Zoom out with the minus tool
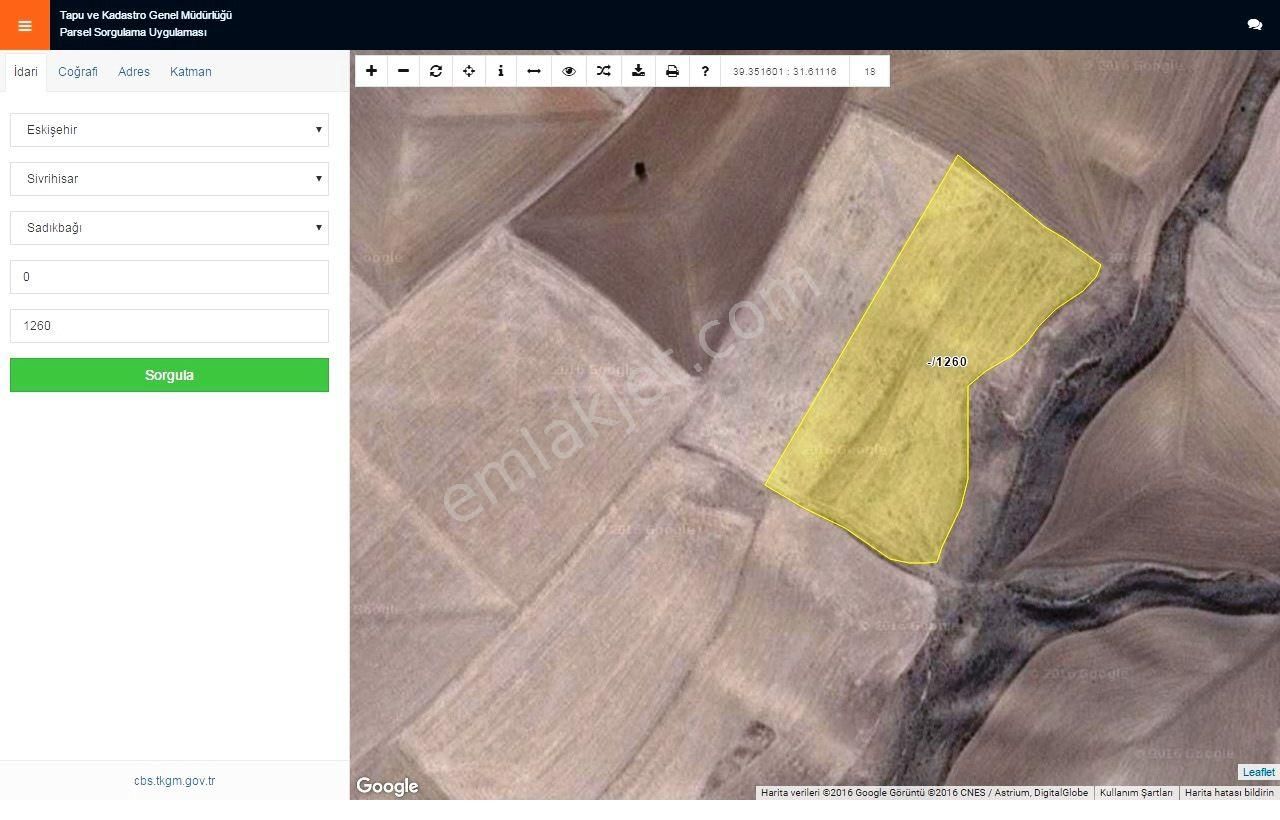This screenshot has width=1280, height=820. click(403, 71)
